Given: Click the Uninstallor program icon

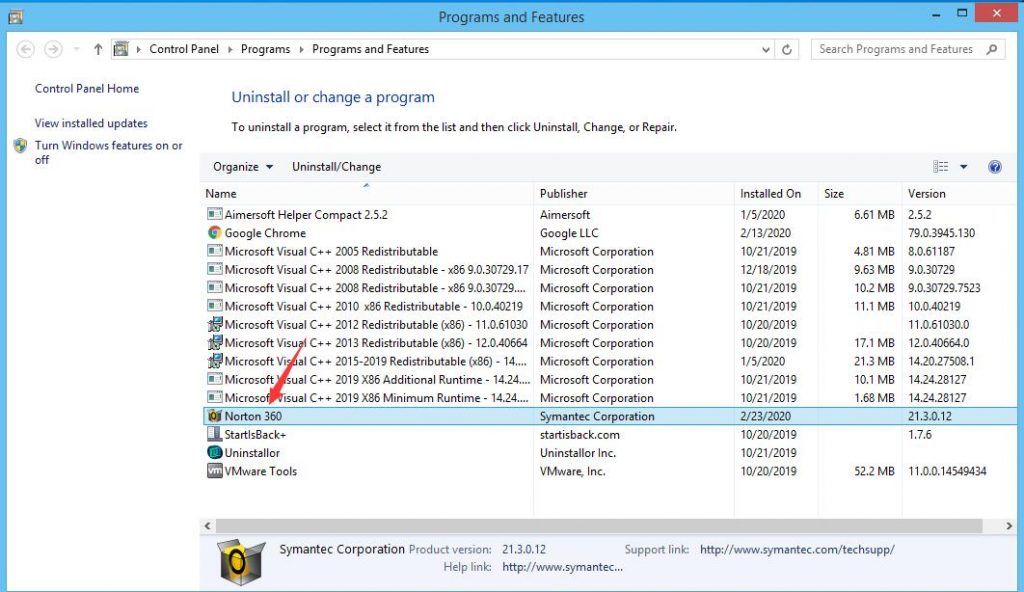Looking at the screenshot, I should coord(214,452).
